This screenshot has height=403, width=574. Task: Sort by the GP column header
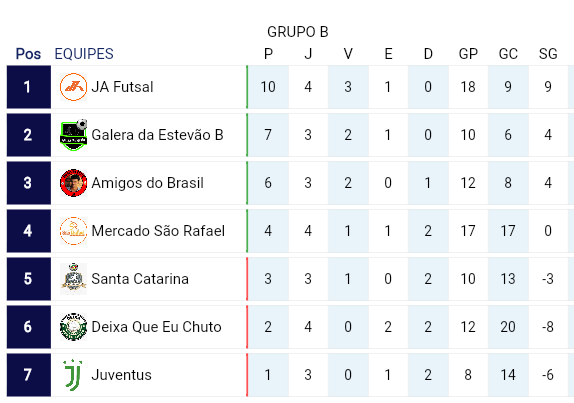click(x=468, y=54)
